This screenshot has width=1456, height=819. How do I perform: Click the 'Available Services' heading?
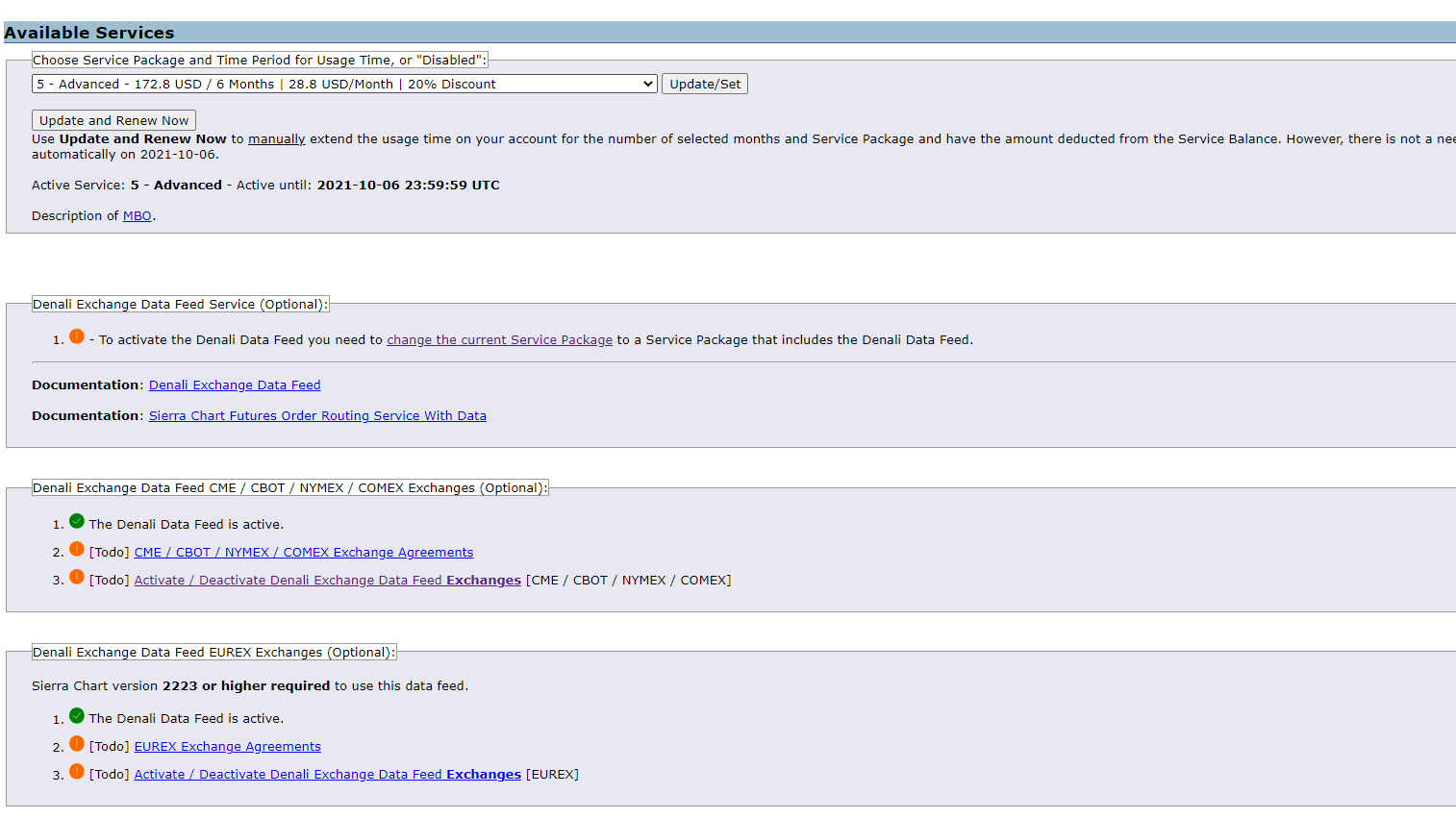89,33
